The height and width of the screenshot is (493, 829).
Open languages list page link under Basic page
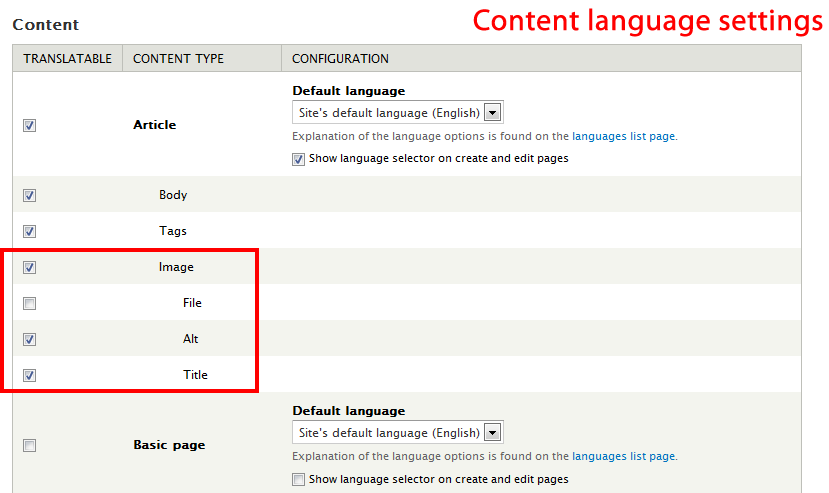pyautogui.click(x=624, y=456)
